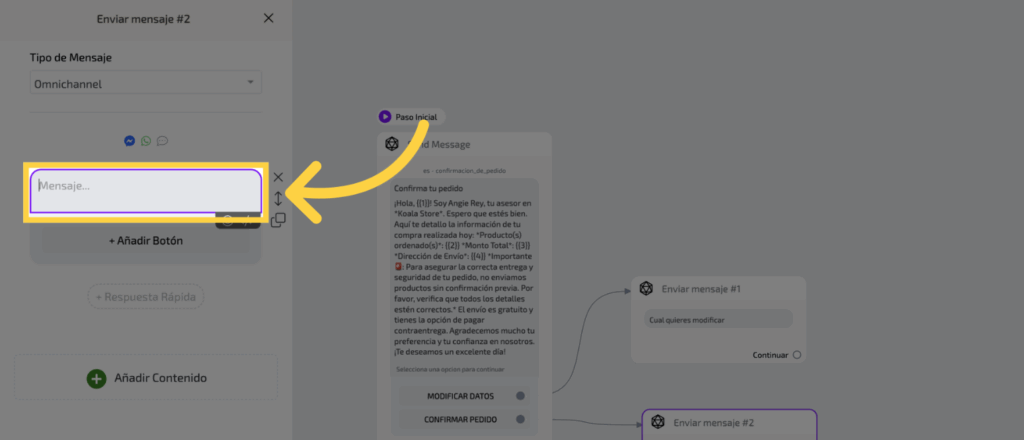1024x440 pixels.
Task: Select the MODIFICAR DATOS connector dot
Action: pos(520,396)
